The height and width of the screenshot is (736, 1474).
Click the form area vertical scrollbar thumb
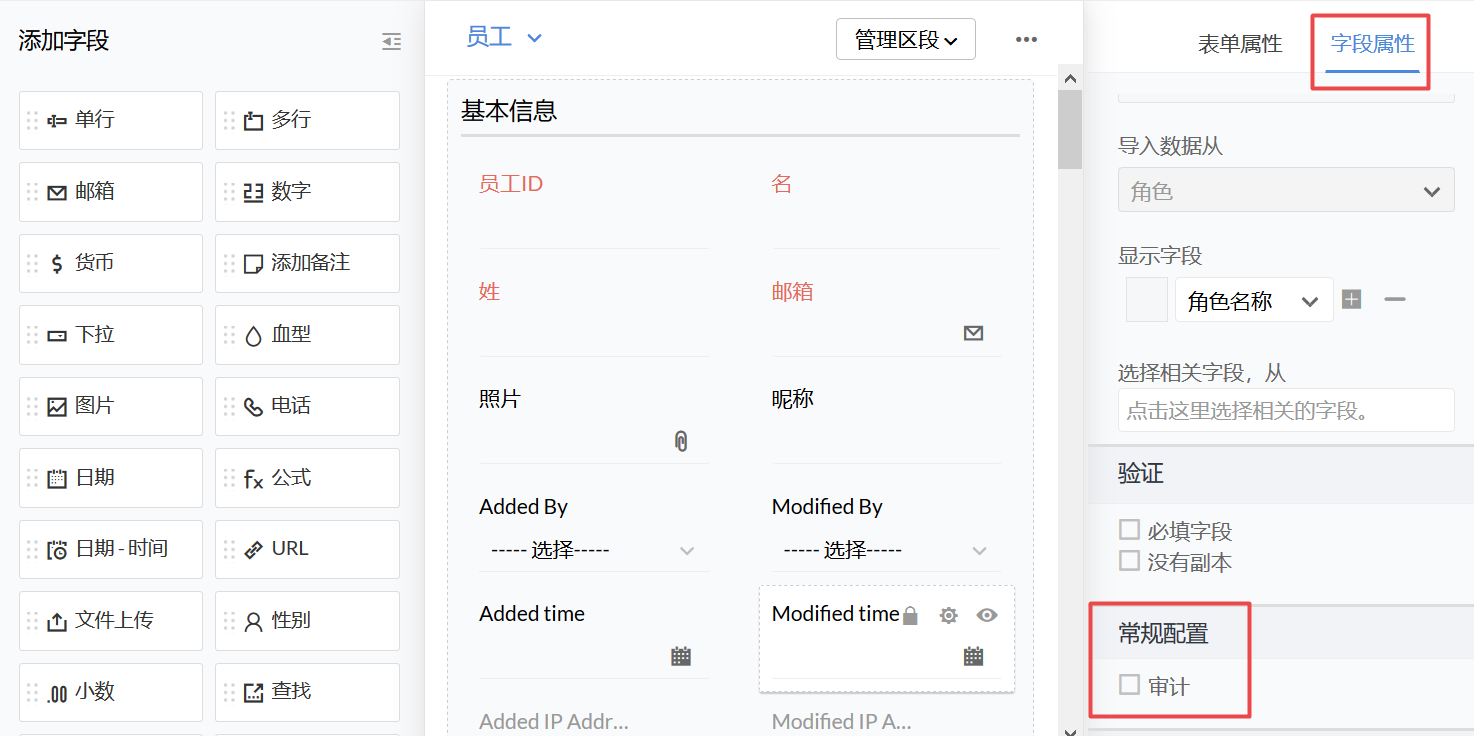[1070, 129]
